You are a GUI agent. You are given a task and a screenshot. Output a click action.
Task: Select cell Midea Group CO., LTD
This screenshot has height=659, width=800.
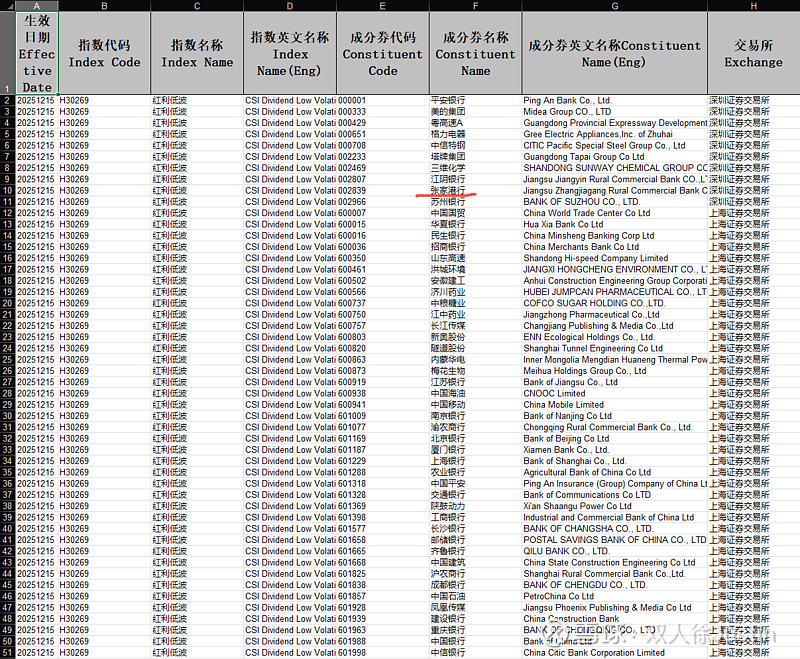coord(614,112)
